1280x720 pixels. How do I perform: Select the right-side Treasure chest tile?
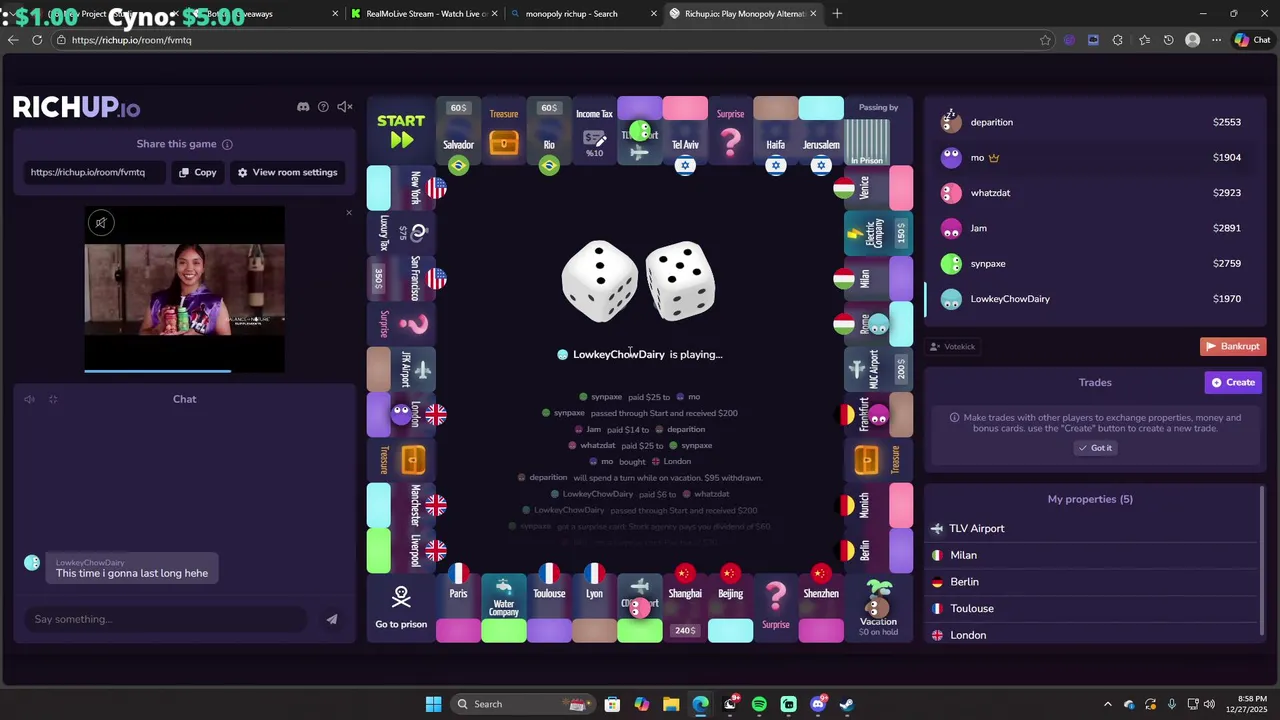(878, 460)
